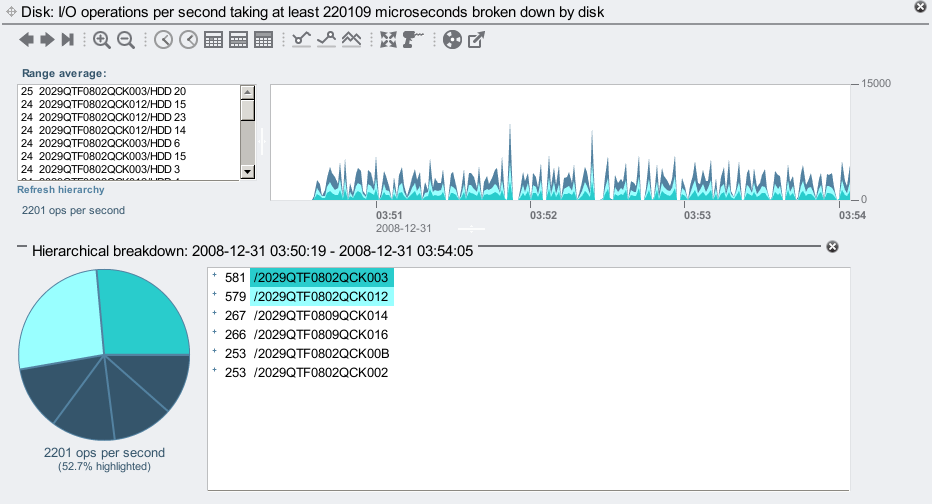932x504 pixels.
Task: Click the export/pop-out arrow icon
Action: [477, 40]
